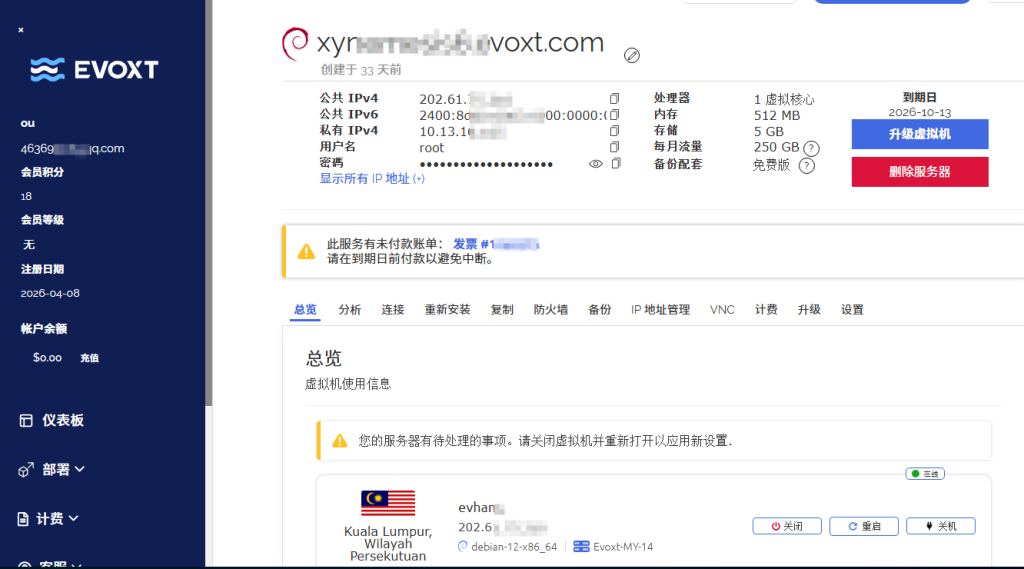Click the 2026-04-08 registration date
The image size is (1024, 569).
tap(50, 293)
